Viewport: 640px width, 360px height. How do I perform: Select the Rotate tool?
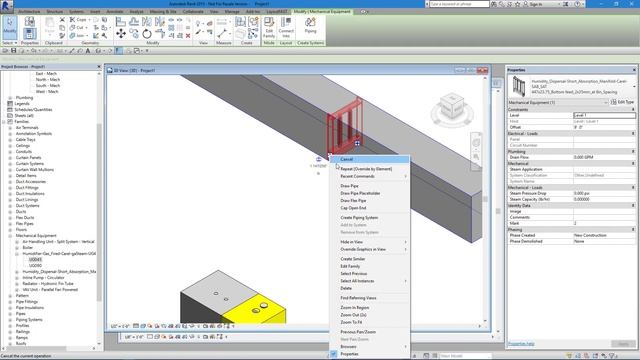(147, 33)
